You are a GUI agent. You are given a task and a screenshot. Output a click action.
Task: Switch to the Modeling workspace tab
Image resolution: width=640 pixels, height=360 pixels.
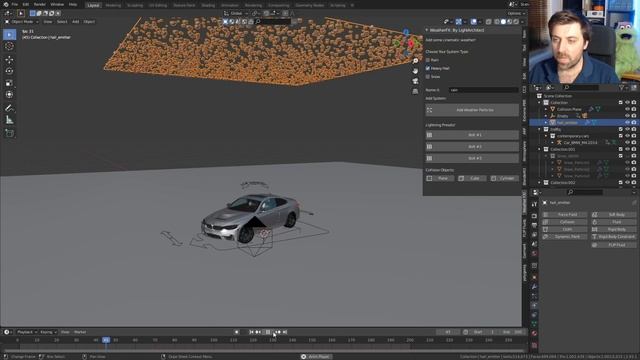[113, 5]
